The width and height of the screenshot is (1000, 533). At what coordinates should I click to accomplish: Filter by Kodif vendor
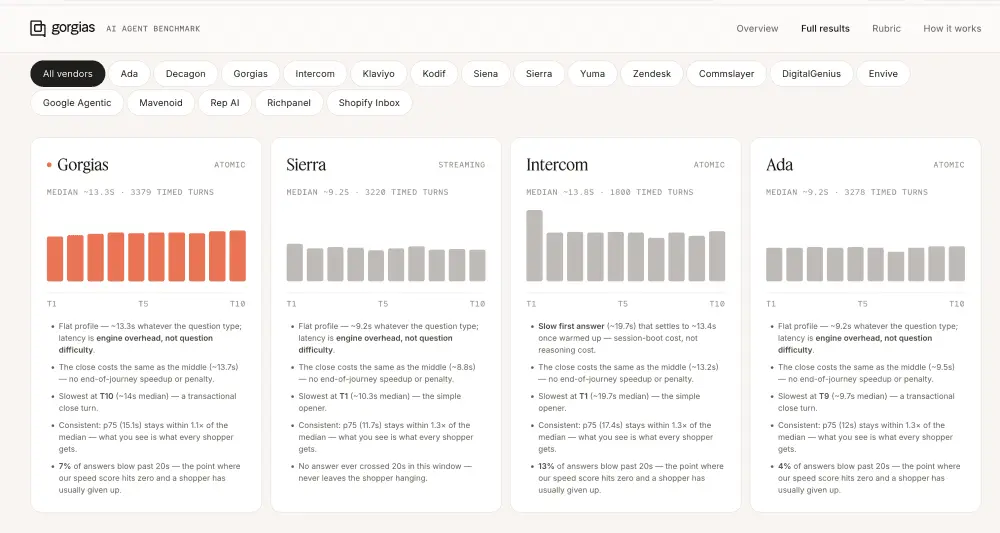click(x=434, y=74)
